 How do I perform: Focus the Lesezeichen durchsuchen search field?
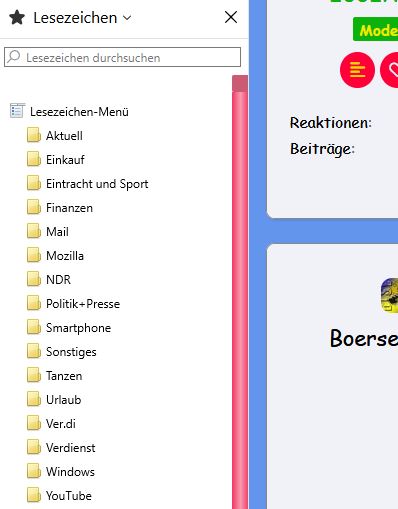coord(122,57)
